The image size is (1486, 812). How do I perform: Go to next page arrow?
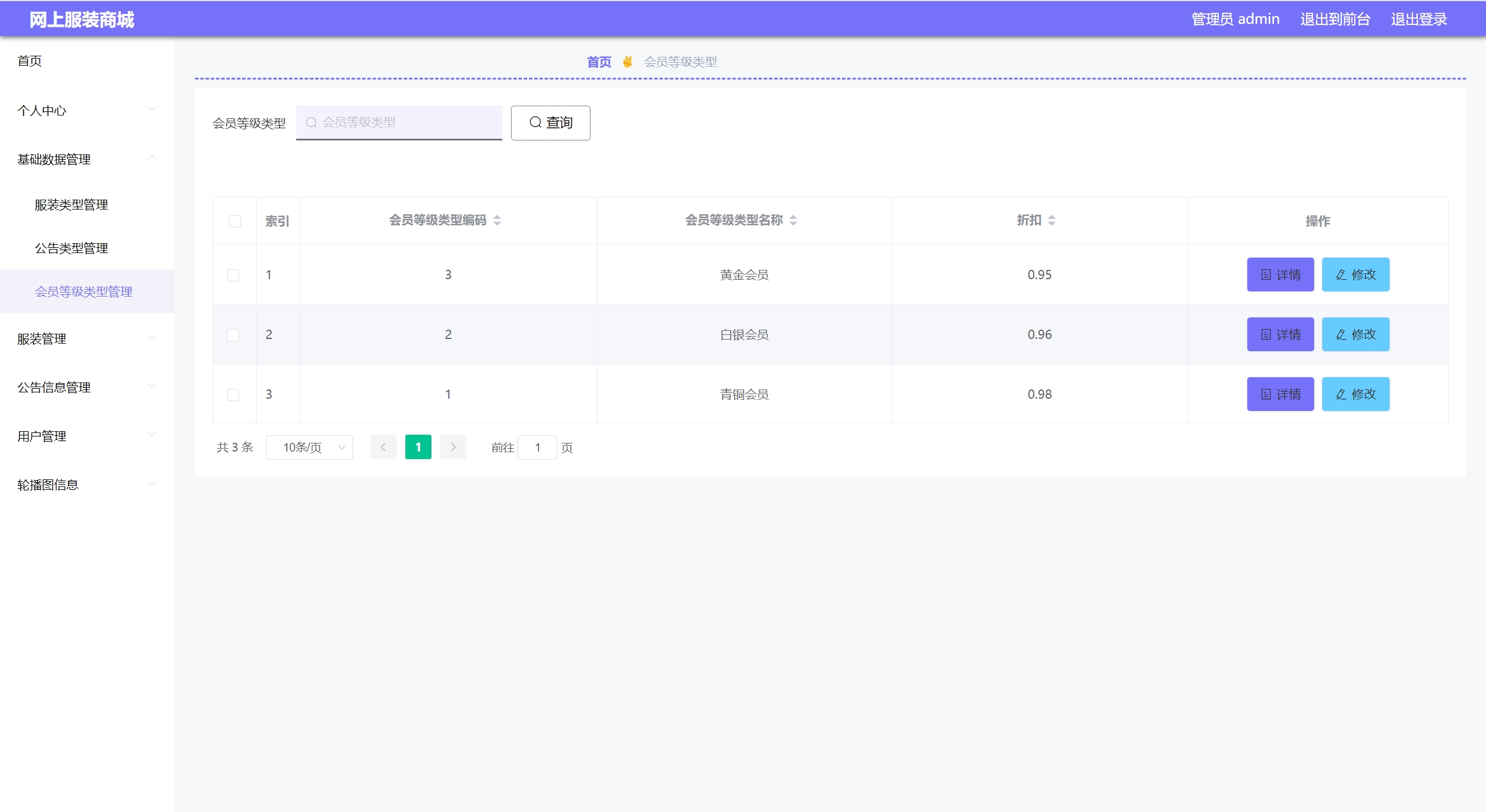point(453,447)
